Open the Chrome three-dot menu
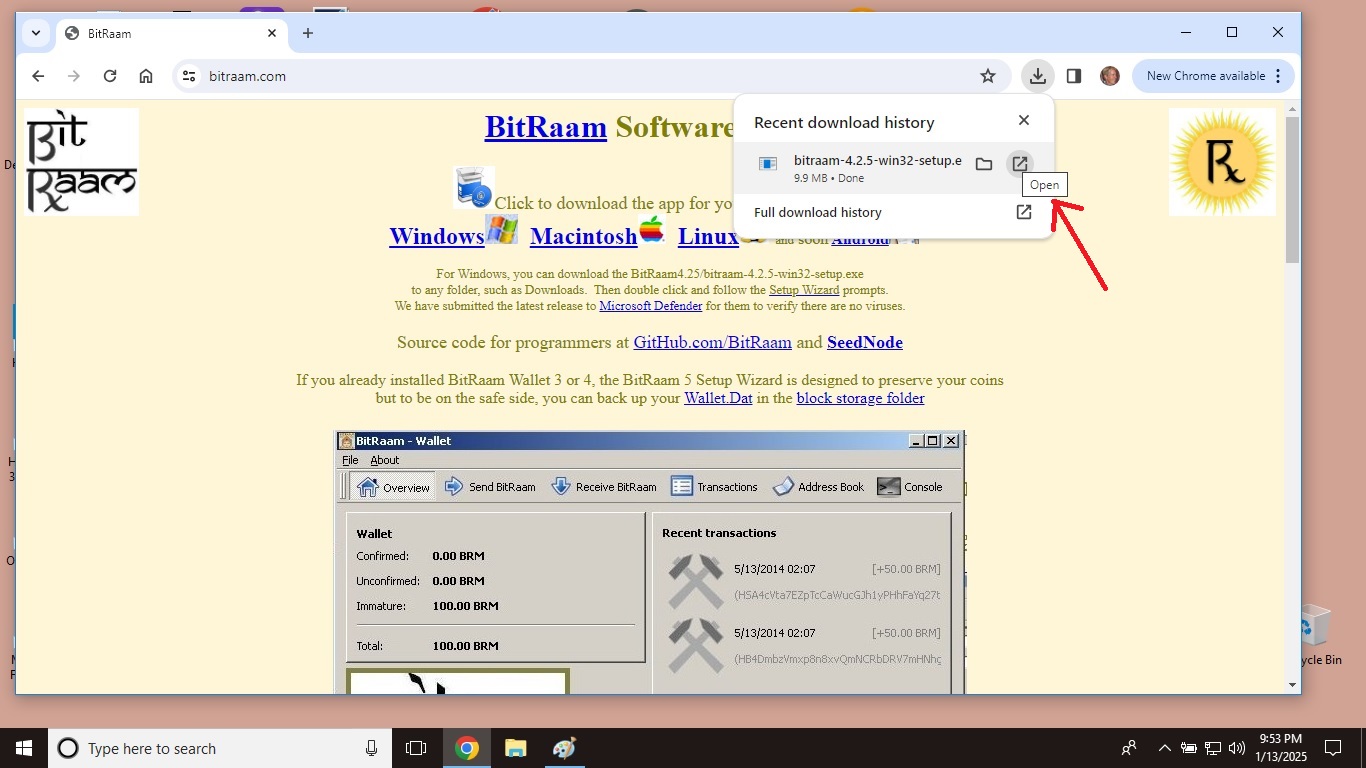The width and height of the screenshot is (1366, 768). click(1279, 76)
